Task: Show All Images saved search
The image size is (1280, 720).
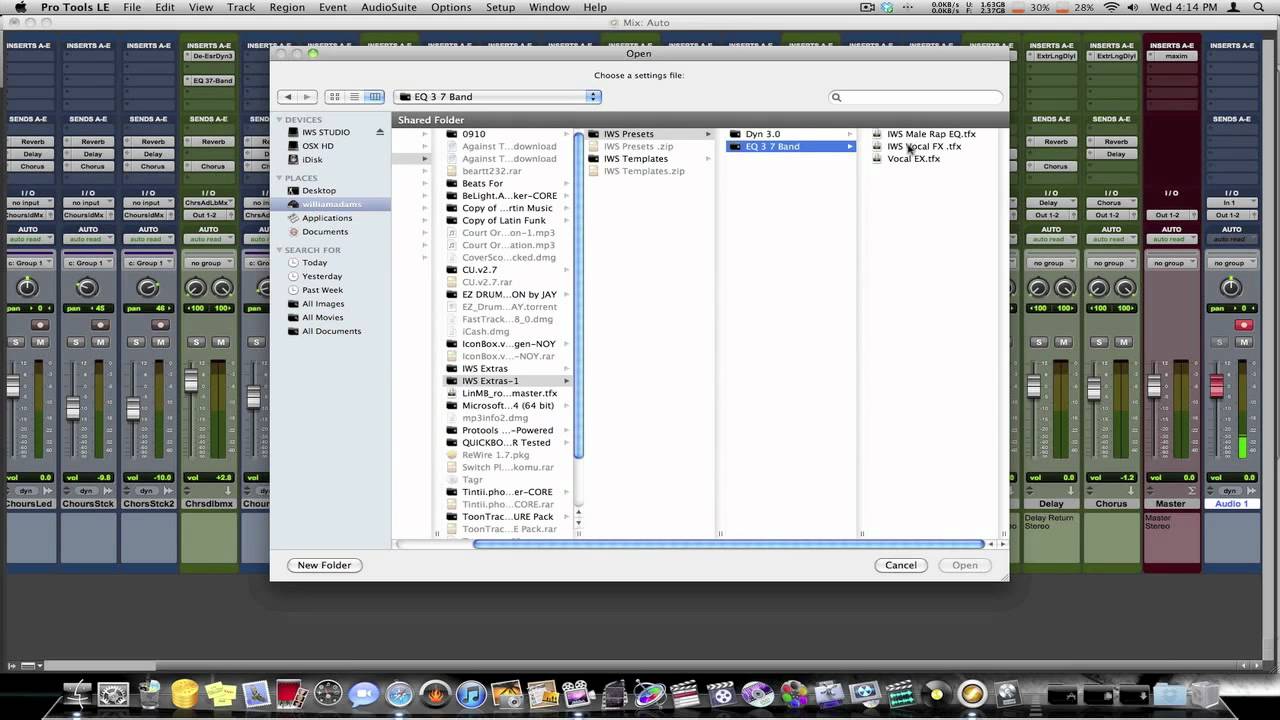Action: (x=323, y=303)
